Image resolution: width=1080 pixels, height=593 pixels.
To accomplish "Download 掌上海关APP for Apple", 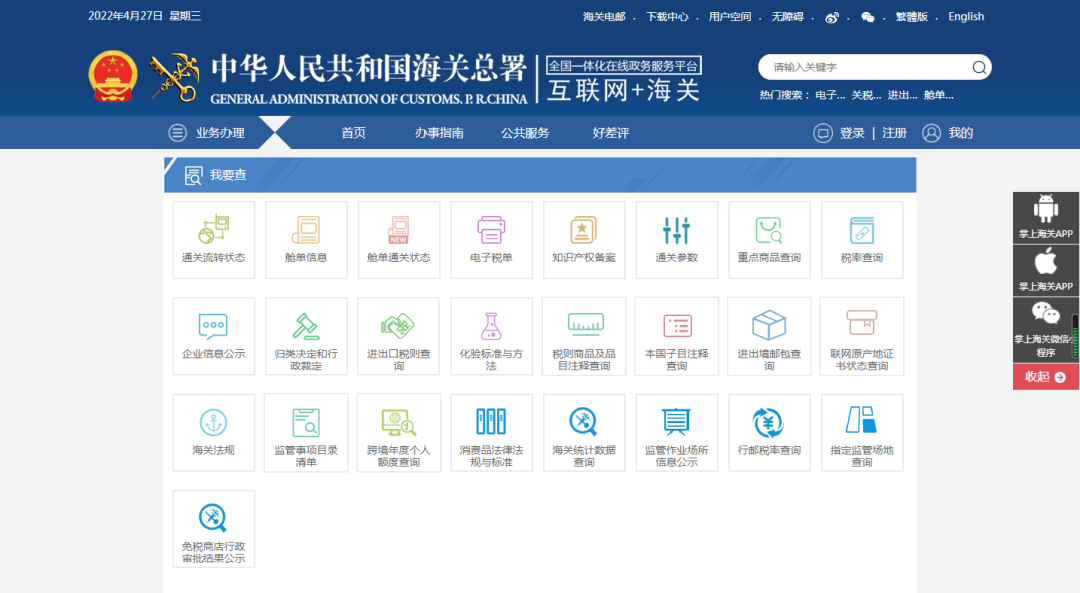I will tap(1046, 270).
